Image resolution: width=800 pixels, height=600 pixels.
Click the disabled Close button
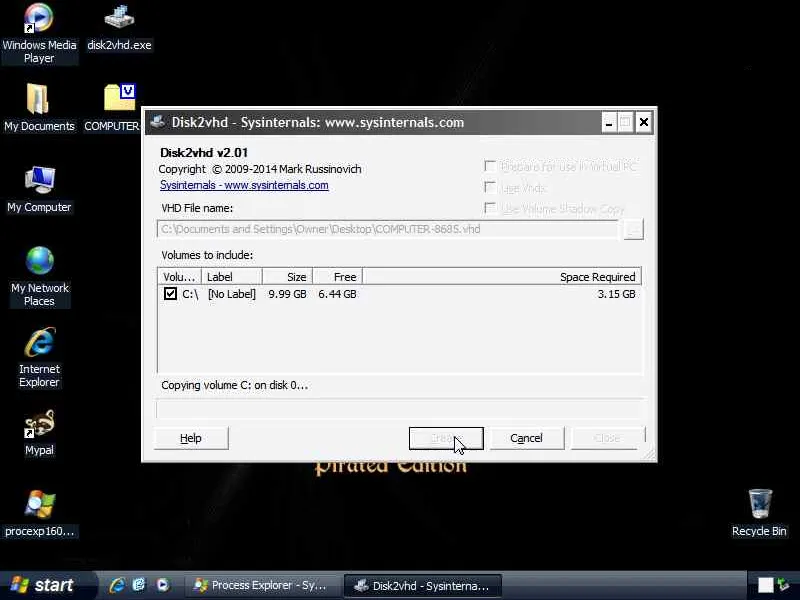click(x=607, y=438)
